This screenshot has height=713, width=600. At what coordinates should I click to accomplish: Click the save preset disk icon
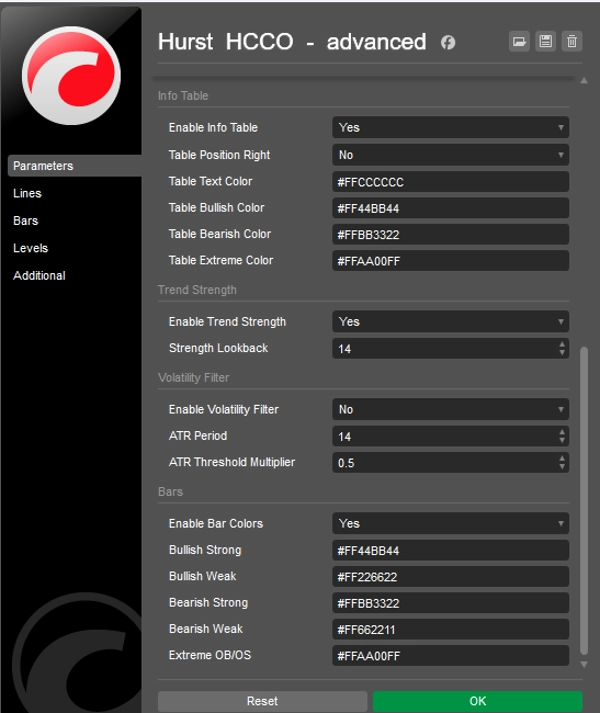(x=545, y=42)
